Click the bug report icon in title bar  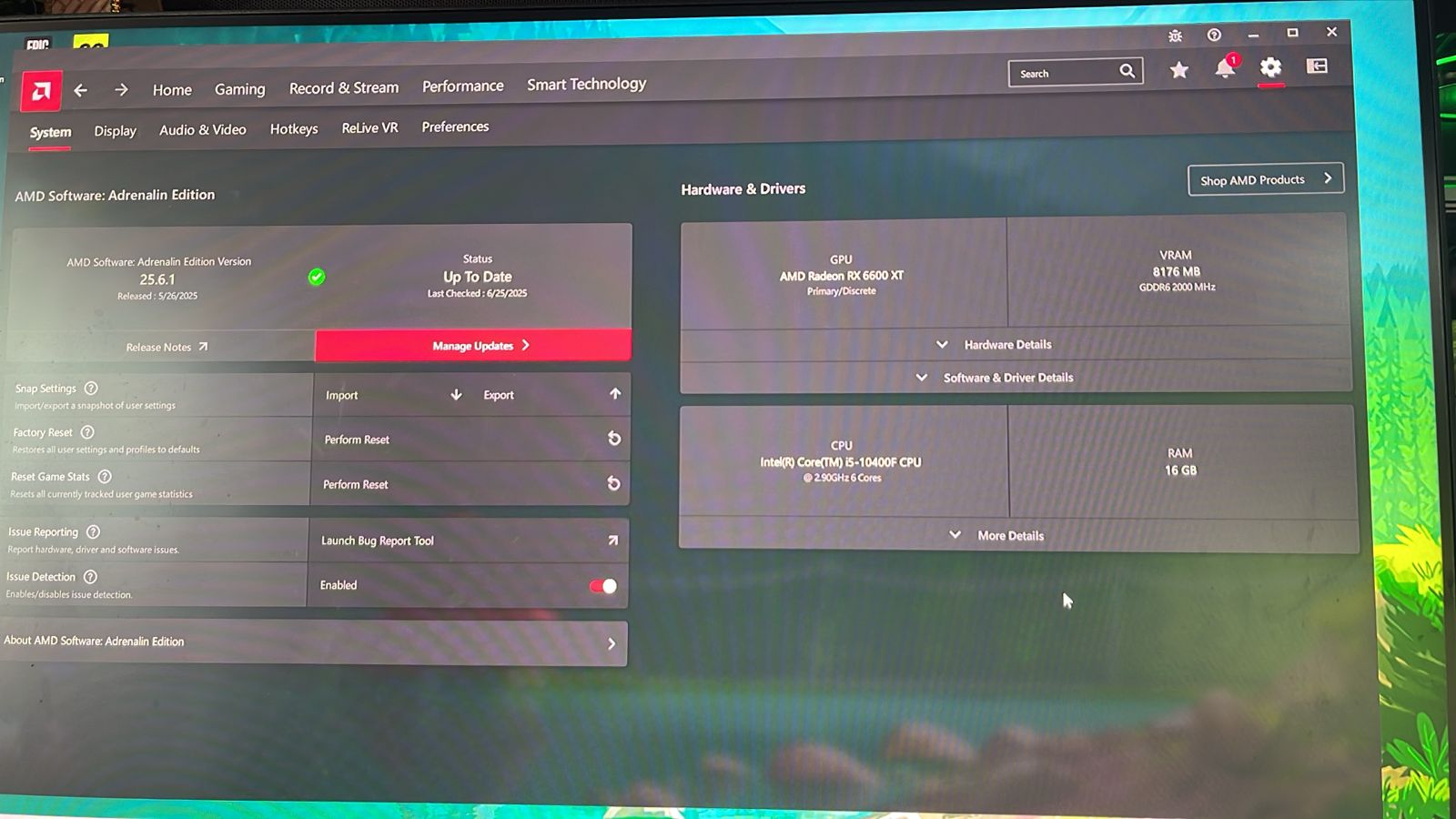click(x=1175, y=35)
